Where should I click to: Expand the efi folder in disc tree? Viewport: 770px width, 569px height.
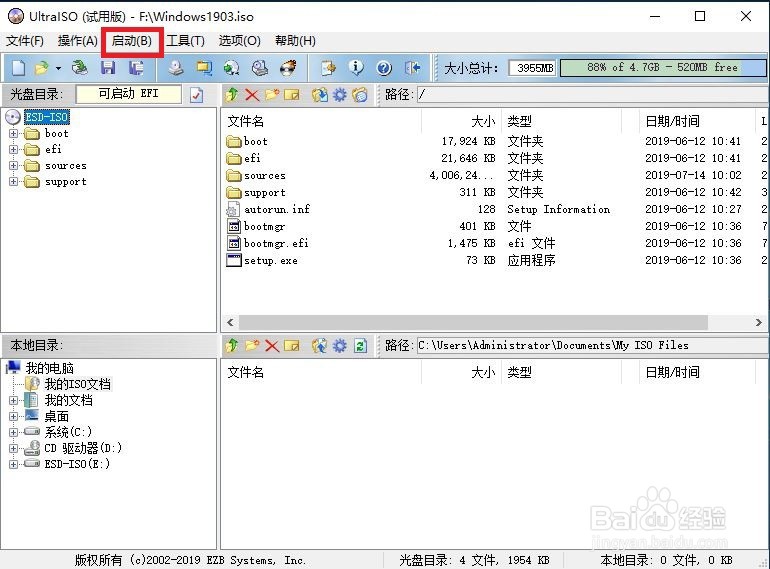[x=13, y=149]
